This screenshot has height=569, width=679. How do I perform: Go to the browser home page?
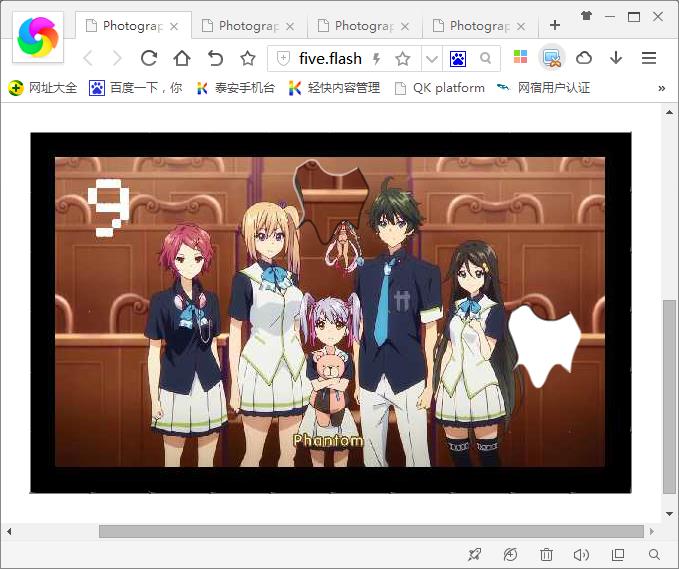coord(181,58)
